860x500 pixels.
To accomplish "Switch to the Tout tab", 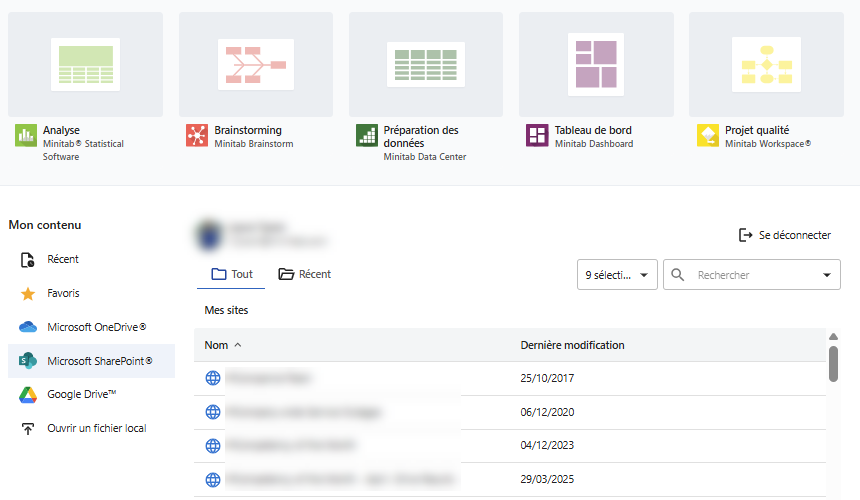I will [x=231, y=274].
